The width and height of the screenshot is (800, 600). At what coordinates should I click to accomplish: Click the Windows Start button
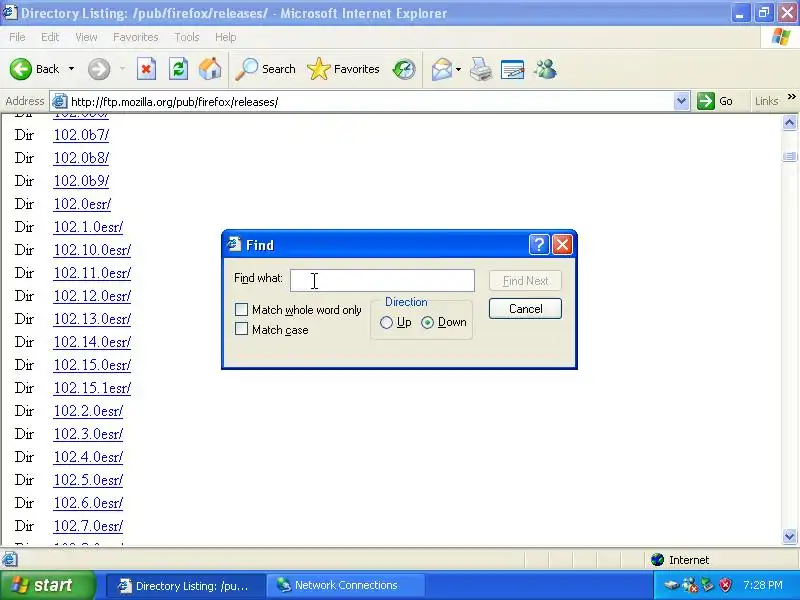coord(48,585)
